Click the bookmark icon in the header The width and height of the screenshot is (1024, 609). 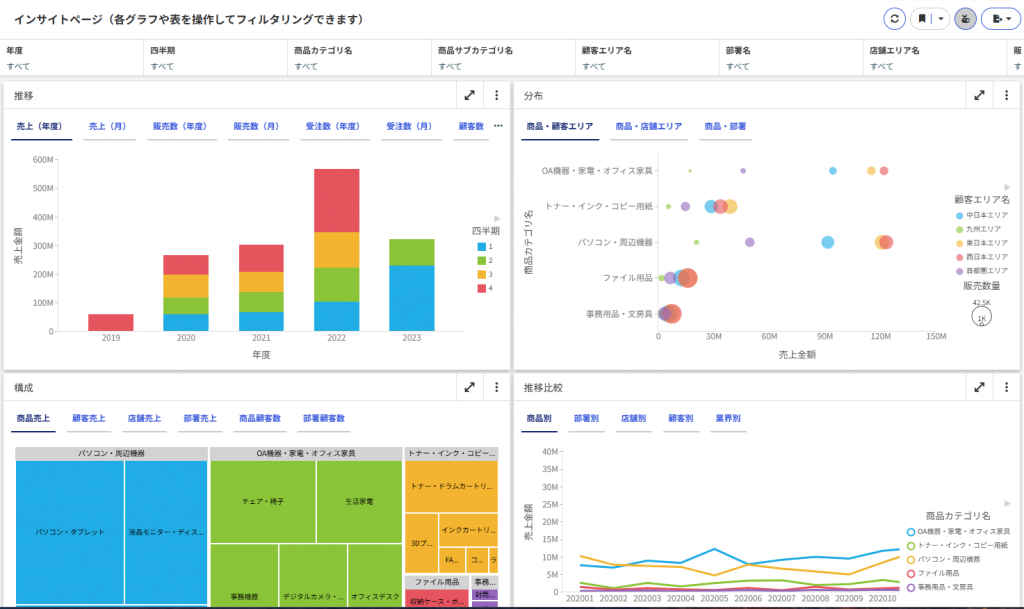[921, 19]
